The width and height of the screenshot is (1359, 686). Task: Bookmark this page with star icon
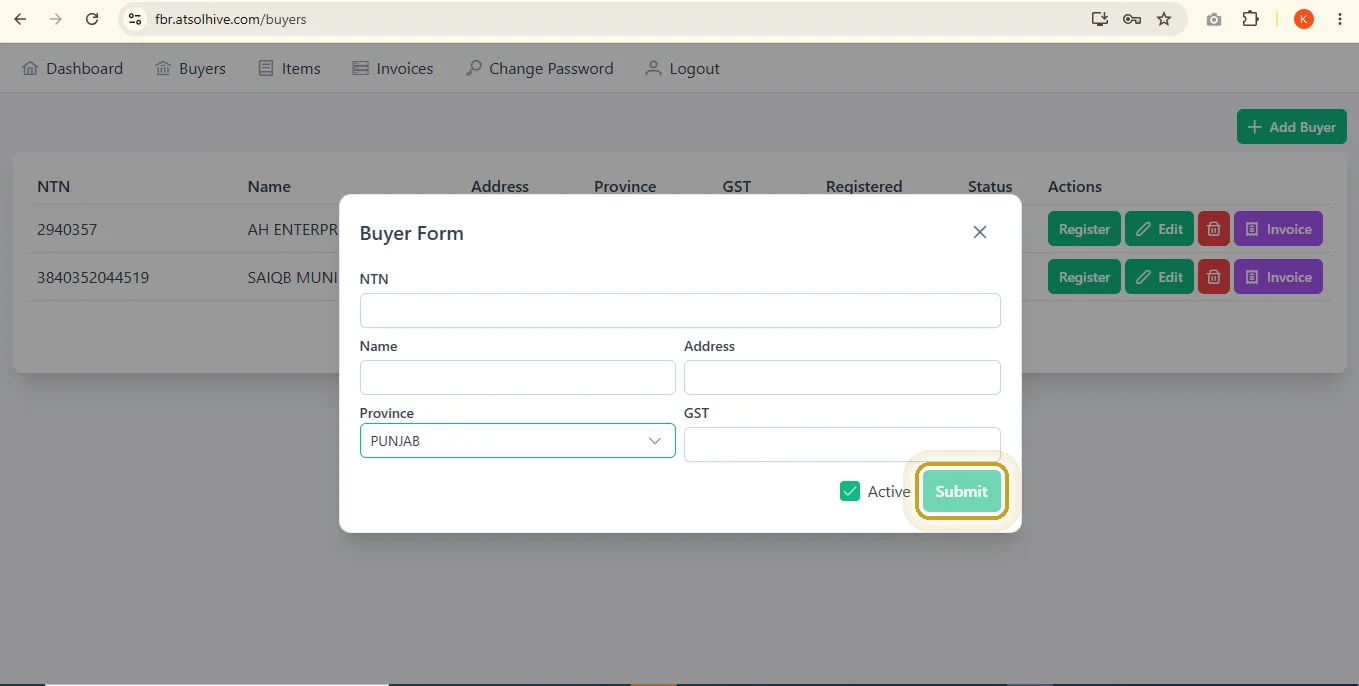pyautogui.click(x=1164, y=19)
